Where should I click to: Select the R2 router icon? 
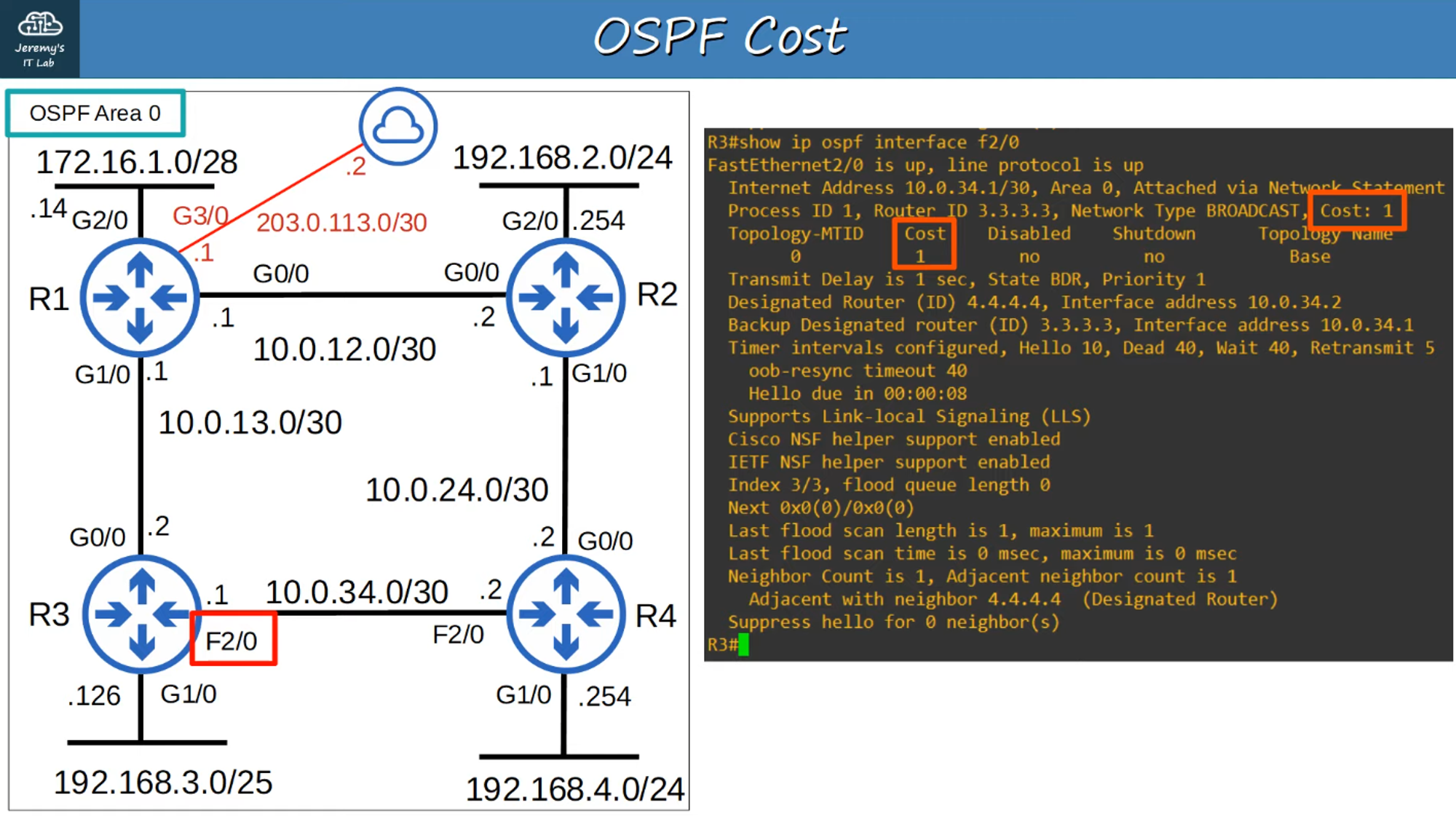[x=566, y=297]
